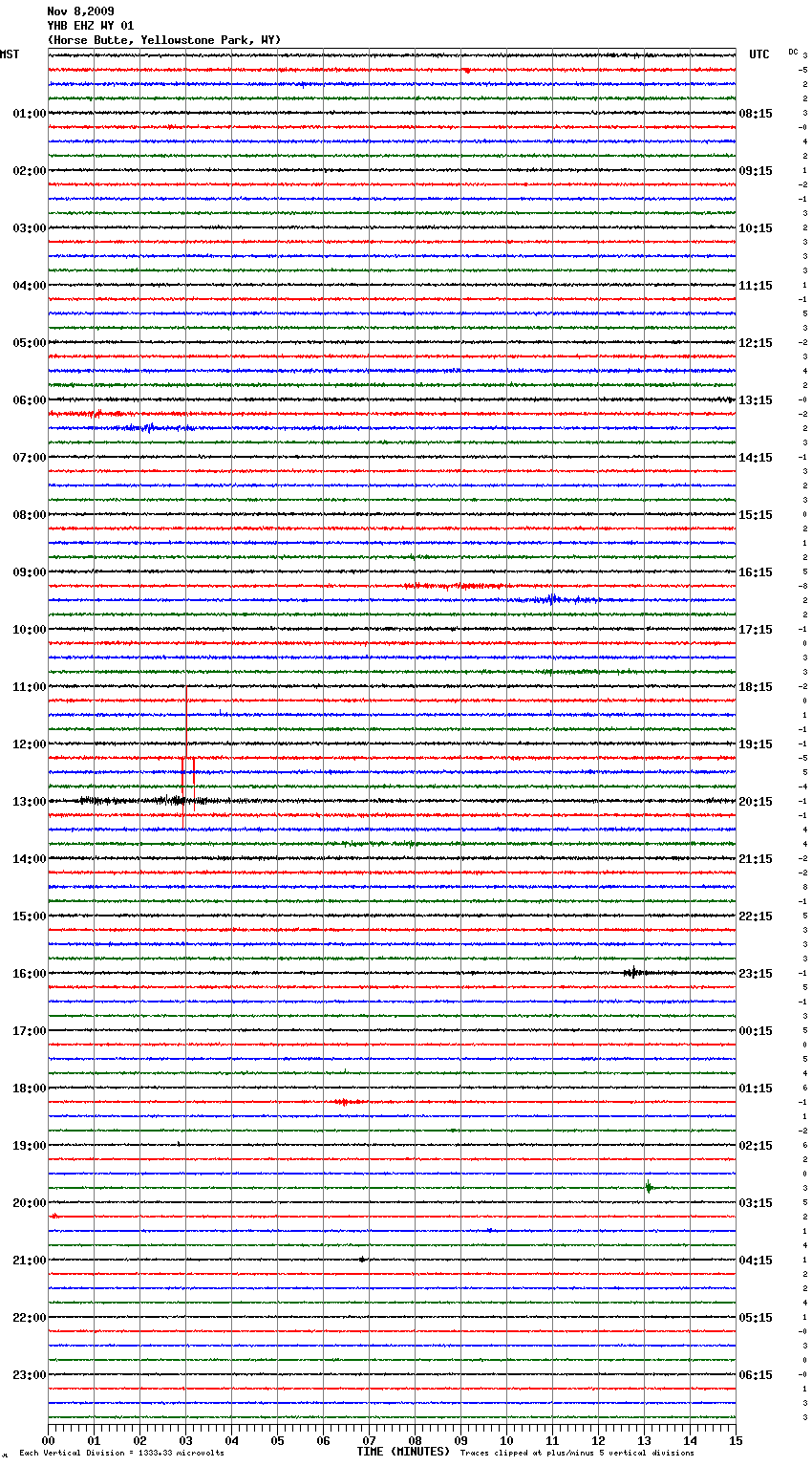Click the 10:15 UTC time label

coord(756,228)
